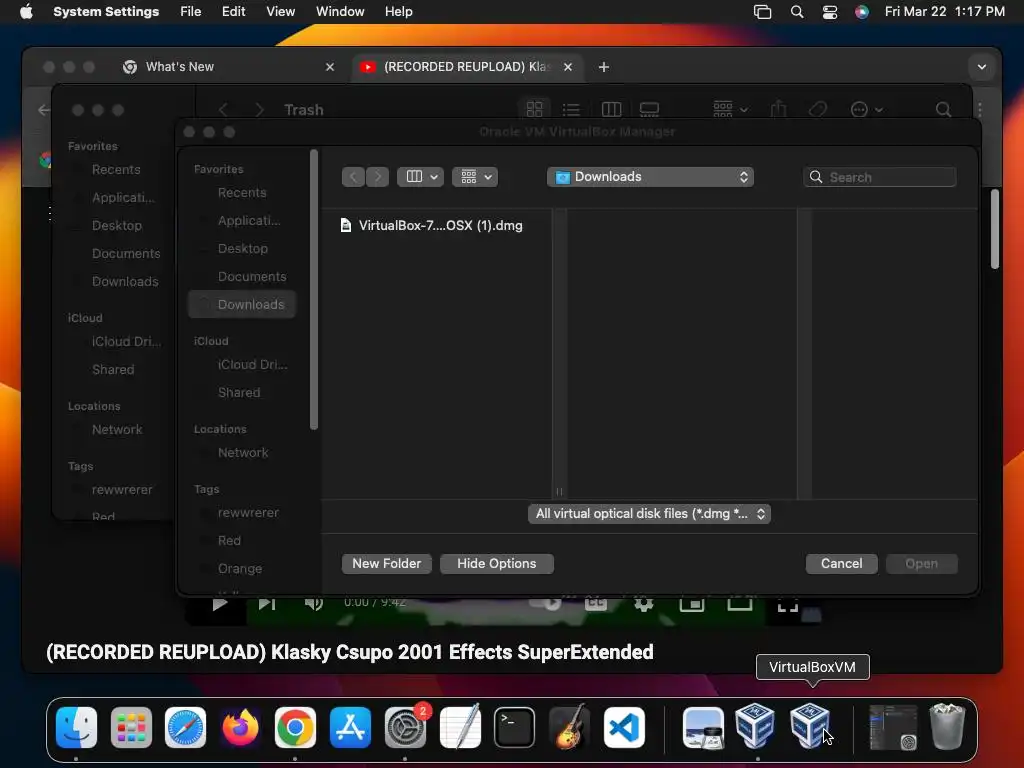
Task: Select the Orange tag in dialog sidebar
Action: [240, 568]
